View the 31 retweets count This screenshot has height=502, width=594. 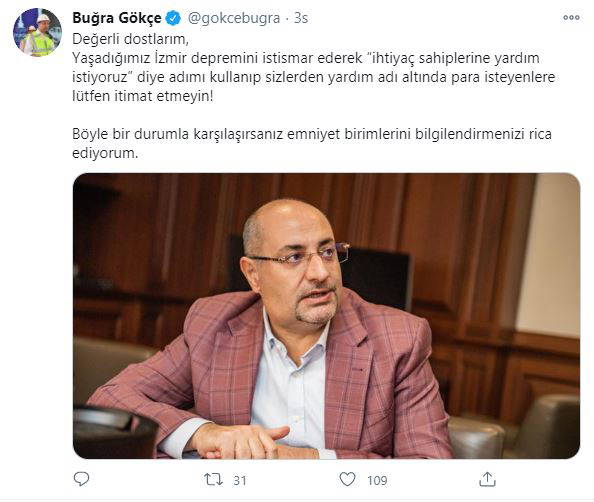click(x=240, y=480)
